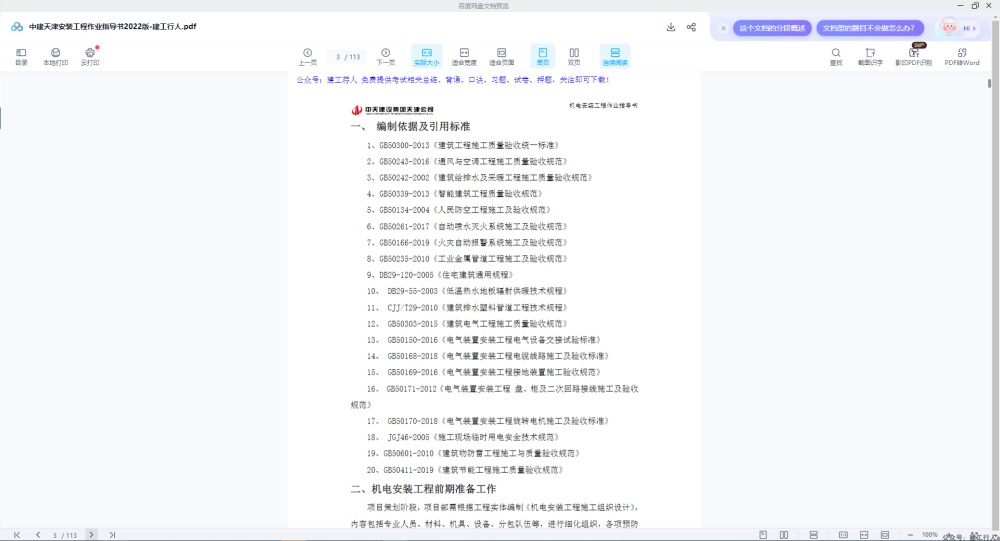Click bottom bar page number 3 / 113
This screenshot has width=1000, height=541.
[x=64, y=535]
